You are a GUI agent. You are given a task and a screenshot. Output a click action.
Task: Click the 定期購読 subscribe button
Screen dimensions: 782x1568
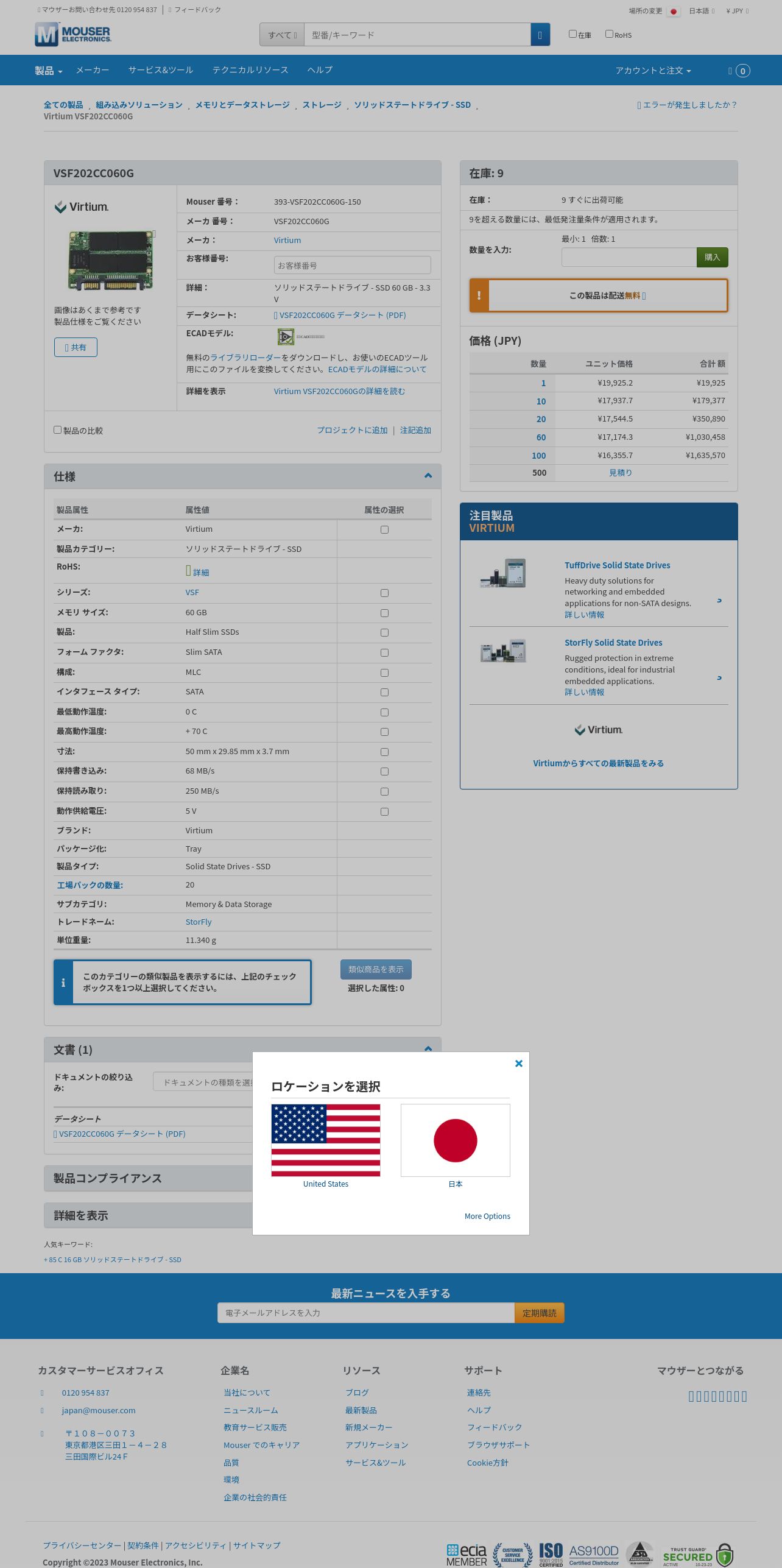coord(540,1313)
